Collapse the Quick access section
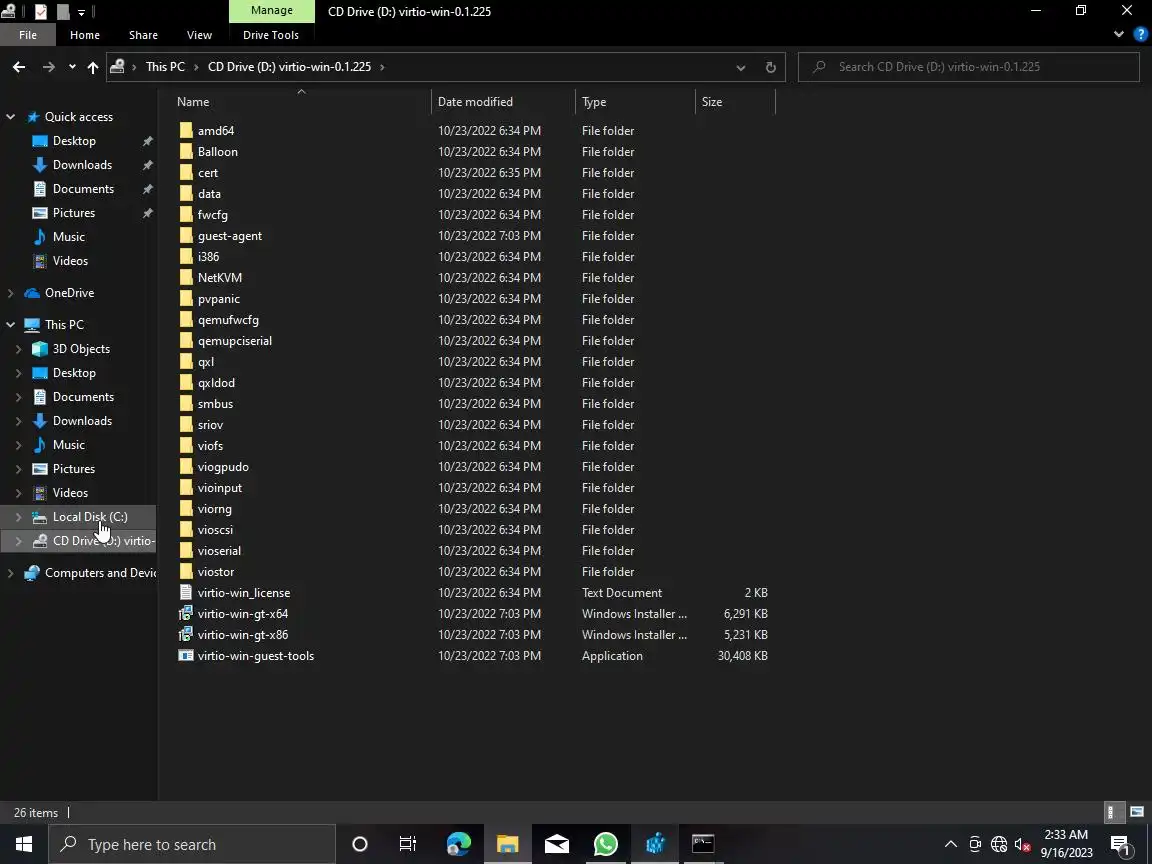Screen dimensions: 1152x864 point(10,117)
